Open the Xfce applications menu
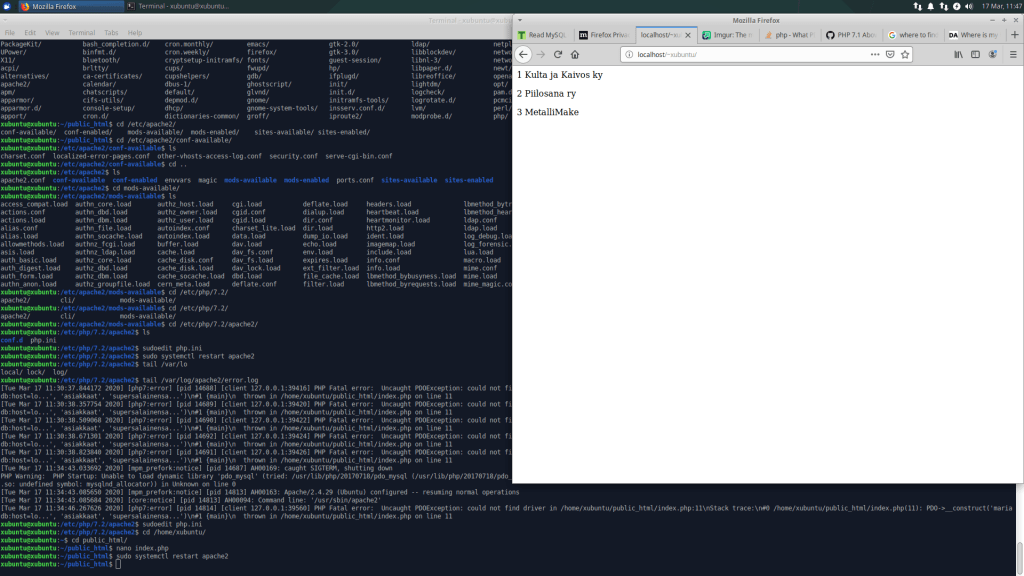The width and height of the screenshot is (1024, 576). tap(8, 6)
